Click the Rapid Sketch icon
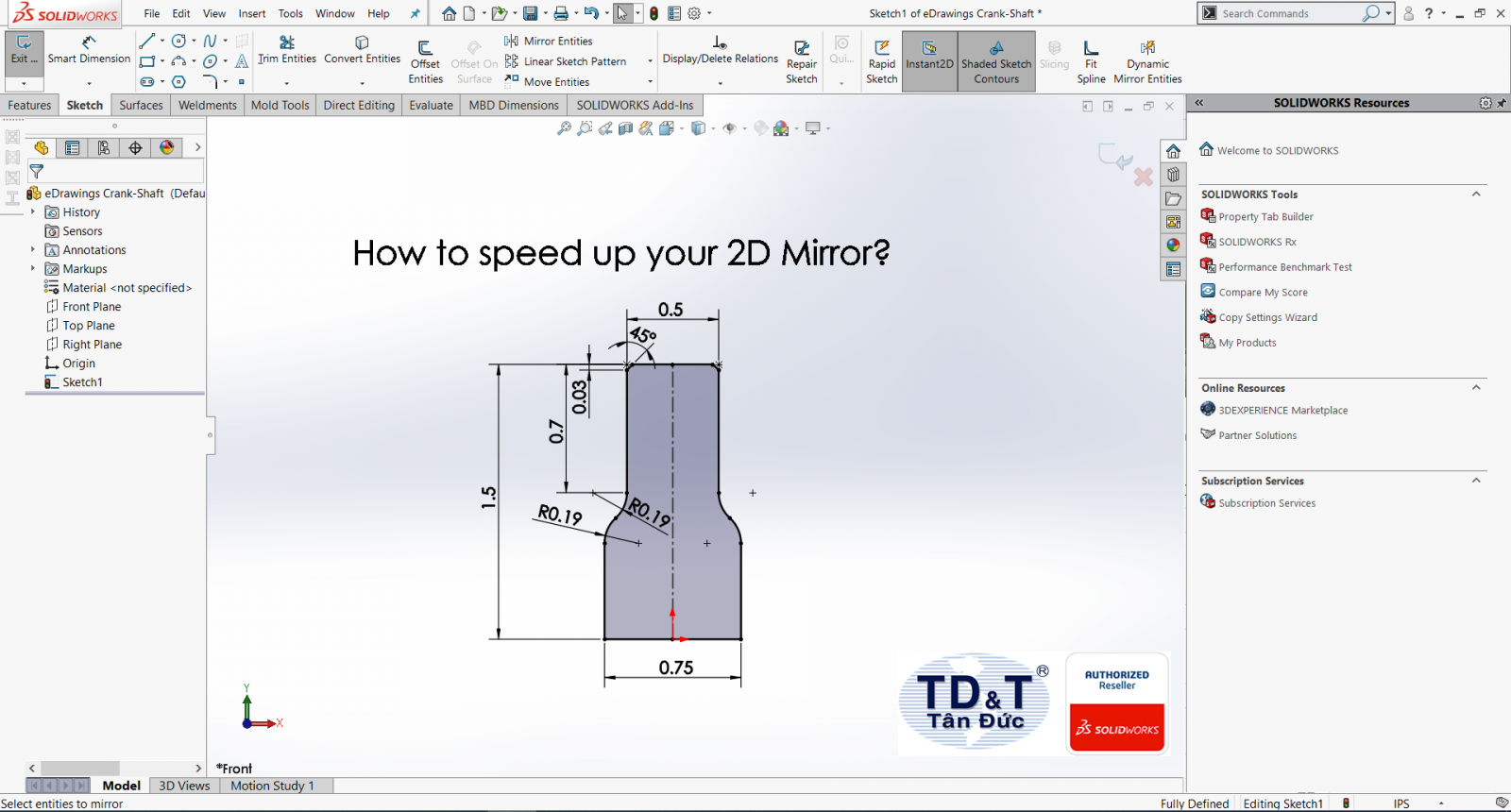 [x=882, y=62]
